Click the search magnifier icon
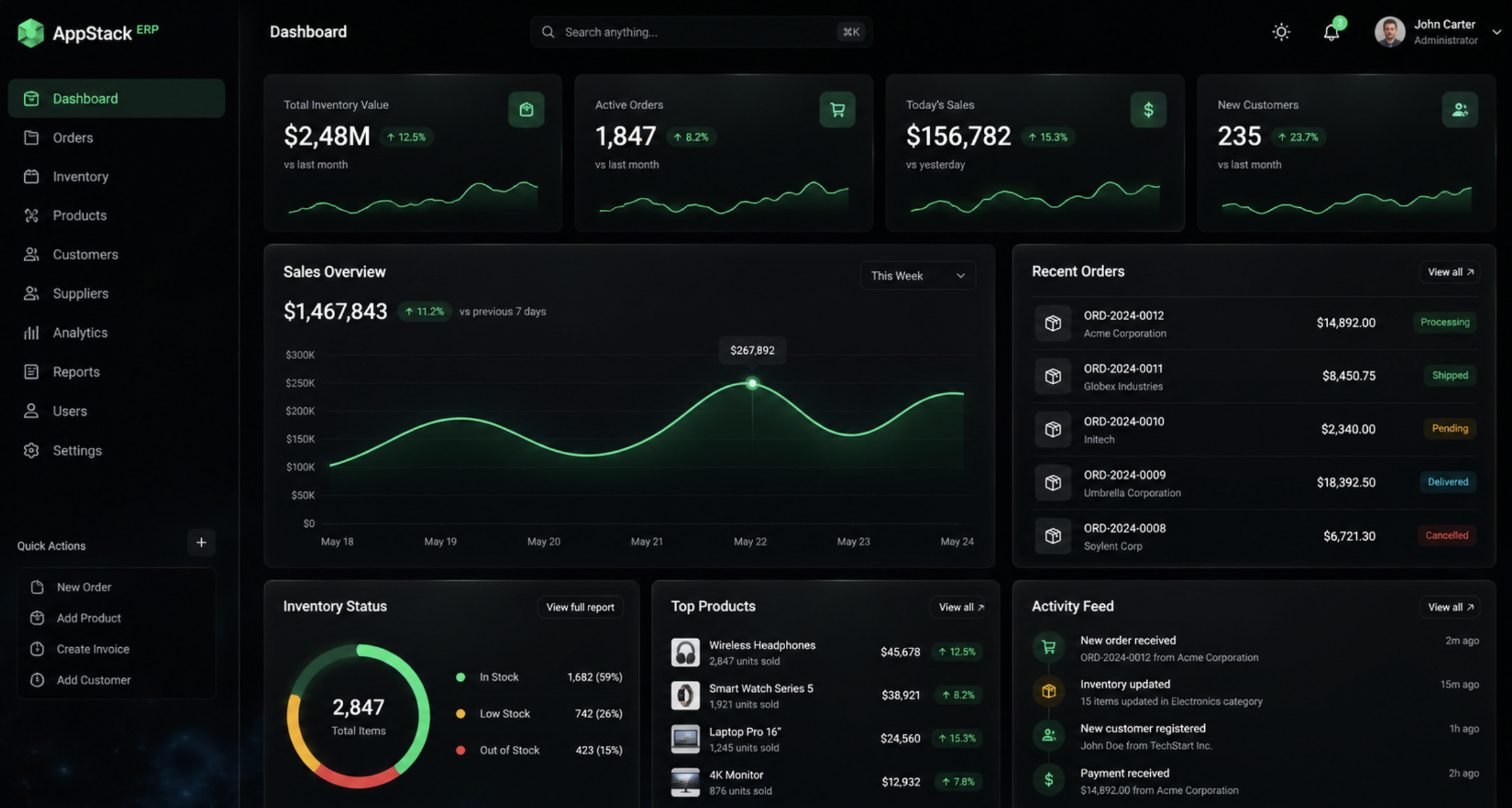This screenshot has height=808, width=1512. [547, 32]
